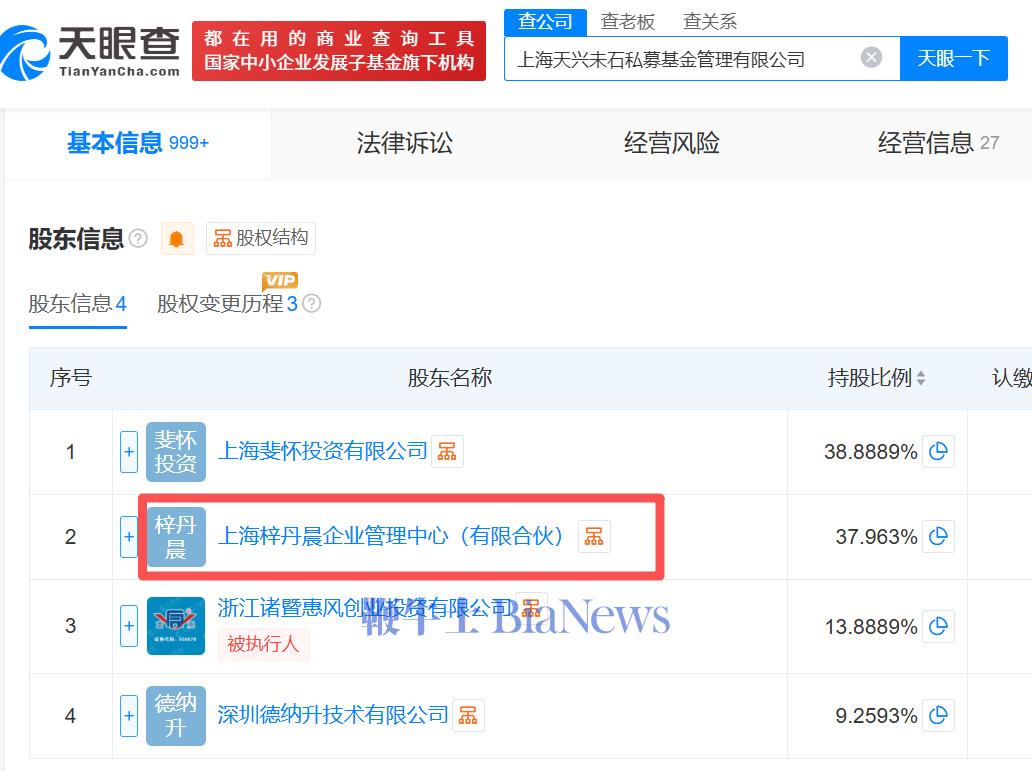Image resolution: width=1032 pixels, height=771 pixels.
Task: Click the red 国家中小企业发展子基金旗下机构 banner
Action: (339, 51)
